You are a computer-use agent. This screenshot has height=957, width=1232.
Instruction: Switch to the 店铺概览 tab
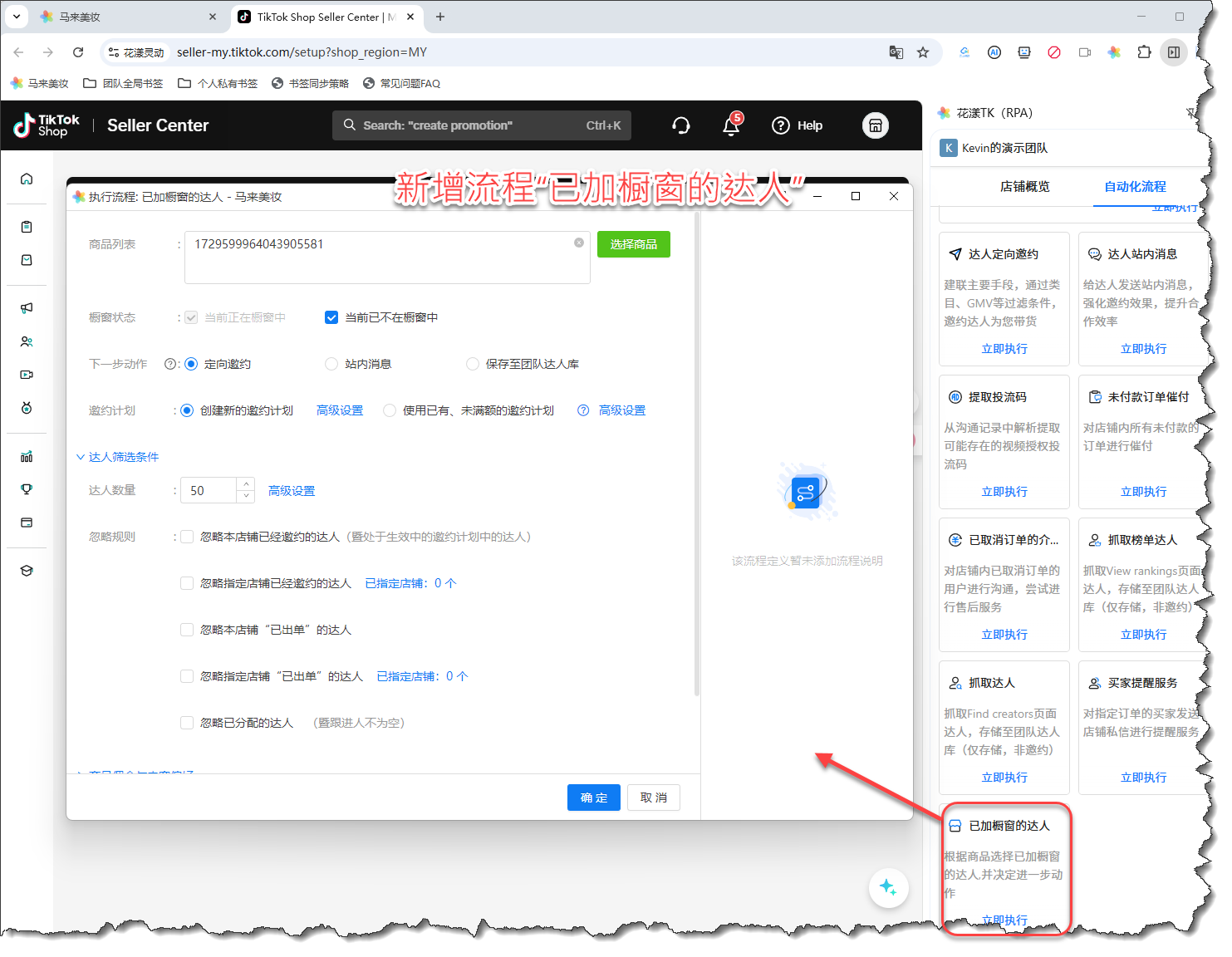[1024, 187]
